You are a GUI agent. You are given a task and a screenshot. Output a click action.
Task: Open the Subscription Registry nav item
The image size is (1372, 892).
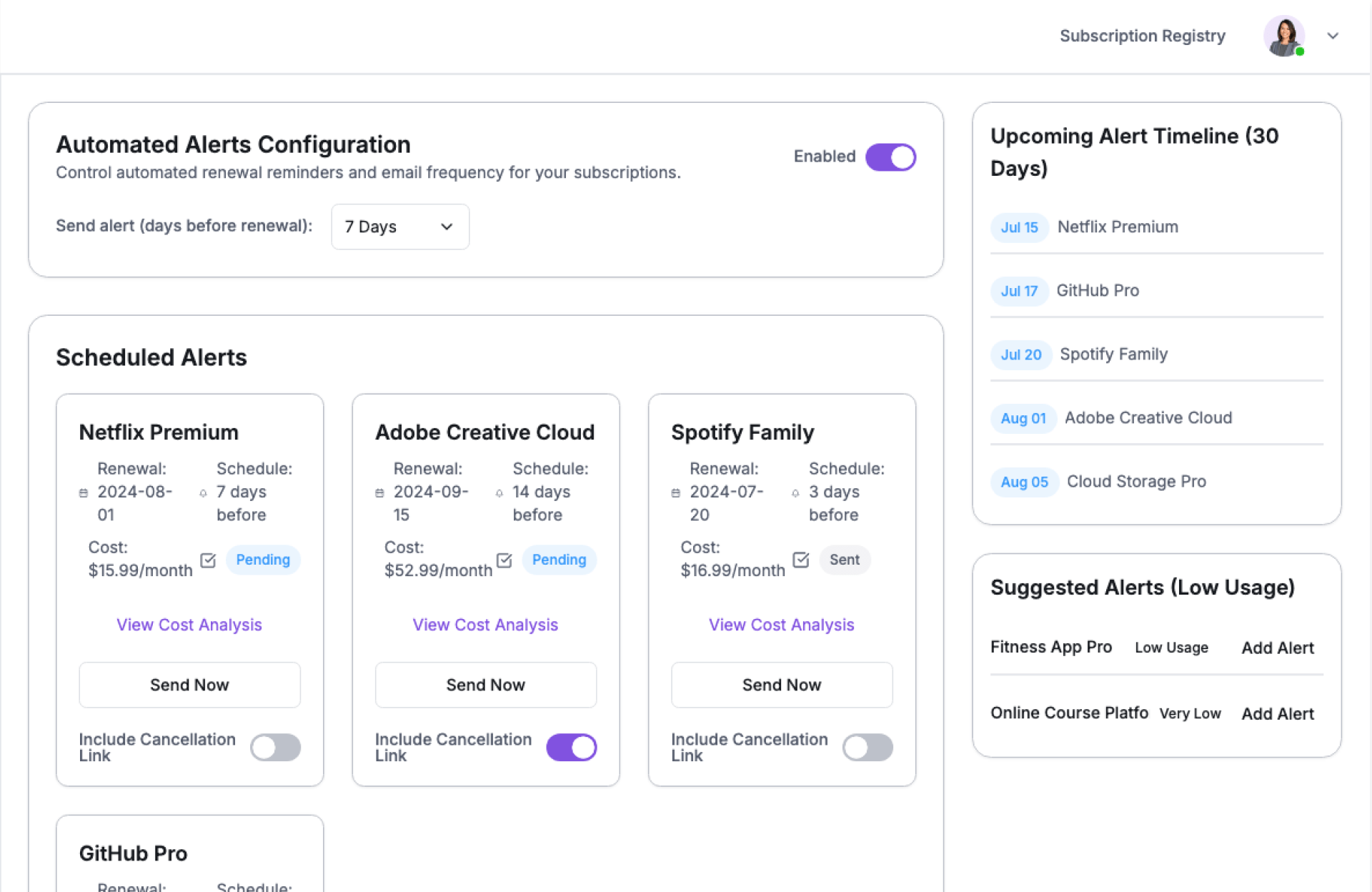pos(1142,36)
